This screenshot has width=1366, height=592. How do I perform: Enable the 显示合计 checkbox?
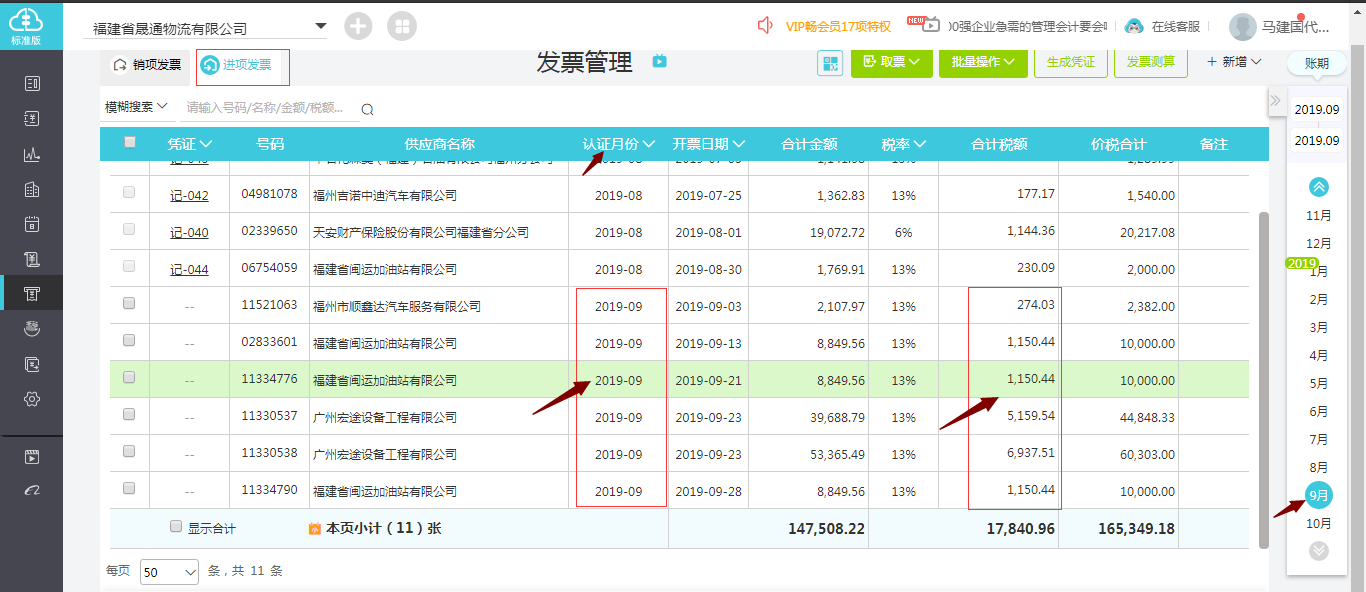click(176, 527)
